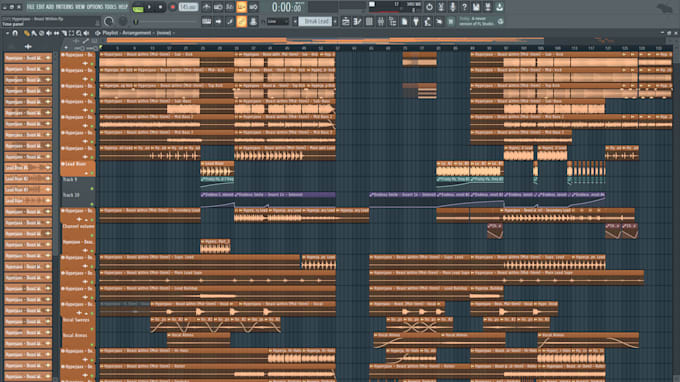Open the Break Lead pattern selector
The height and width of the screenshot is (382, 680).
coord(315,21)
